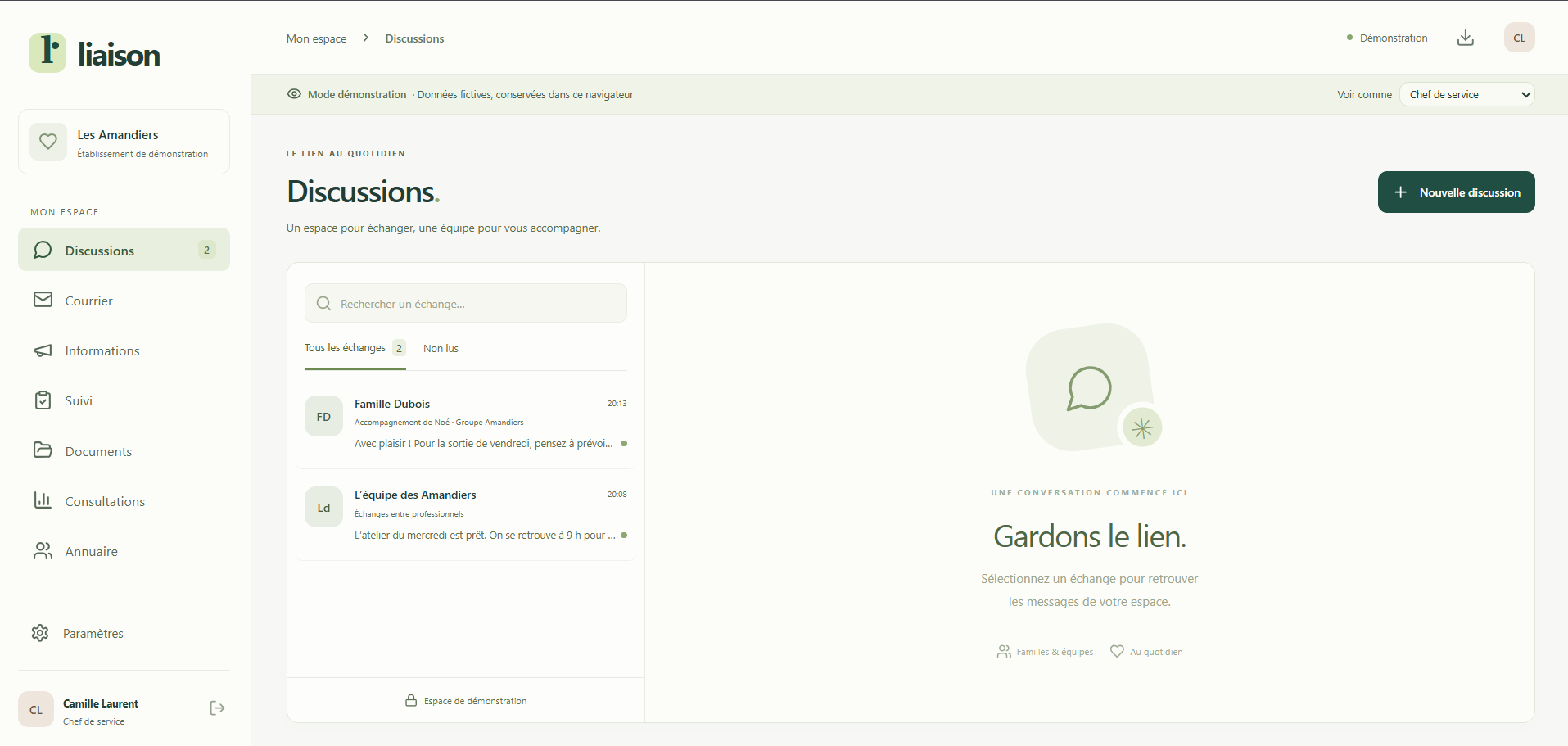Open Discussions in the sidebar
Viewport: 1568px width, 746px height.
tap(124, 250)
